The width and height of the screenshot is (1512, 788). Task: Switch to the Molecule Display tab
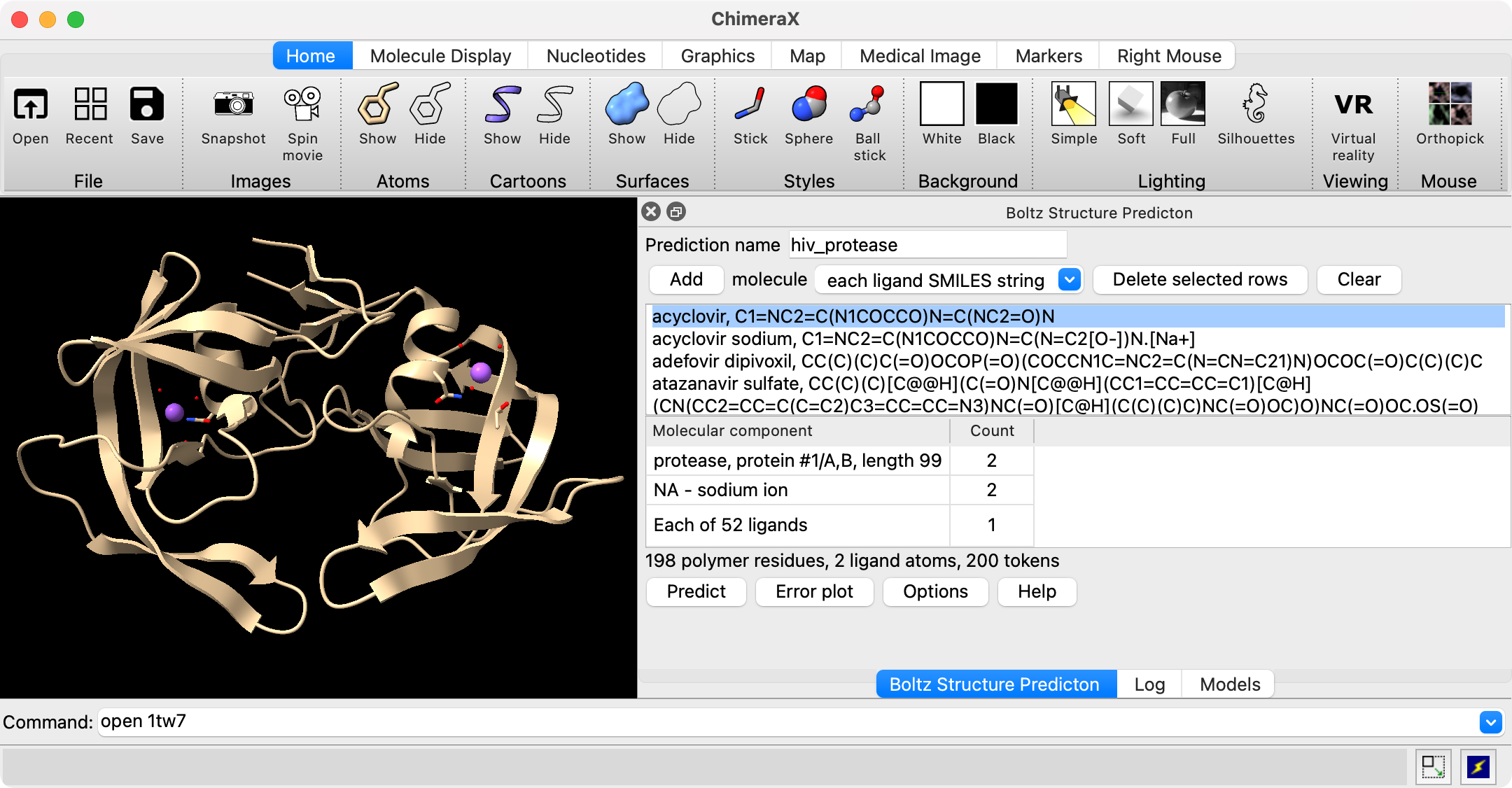(440, 56)
